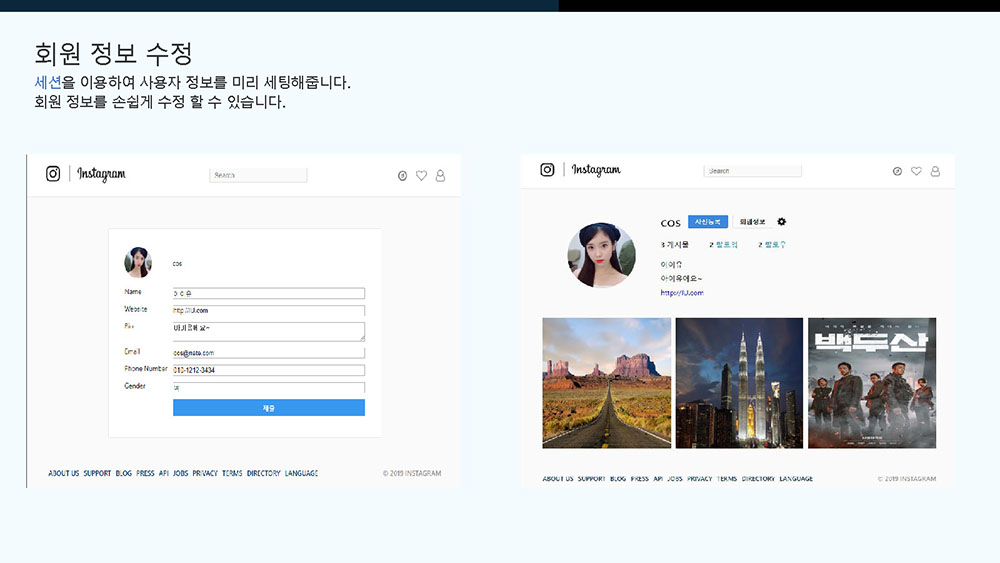This screenshot has width=1000, height=563.
Task: Click SUPPORT in the profile page footer
Action: [591, 478]
